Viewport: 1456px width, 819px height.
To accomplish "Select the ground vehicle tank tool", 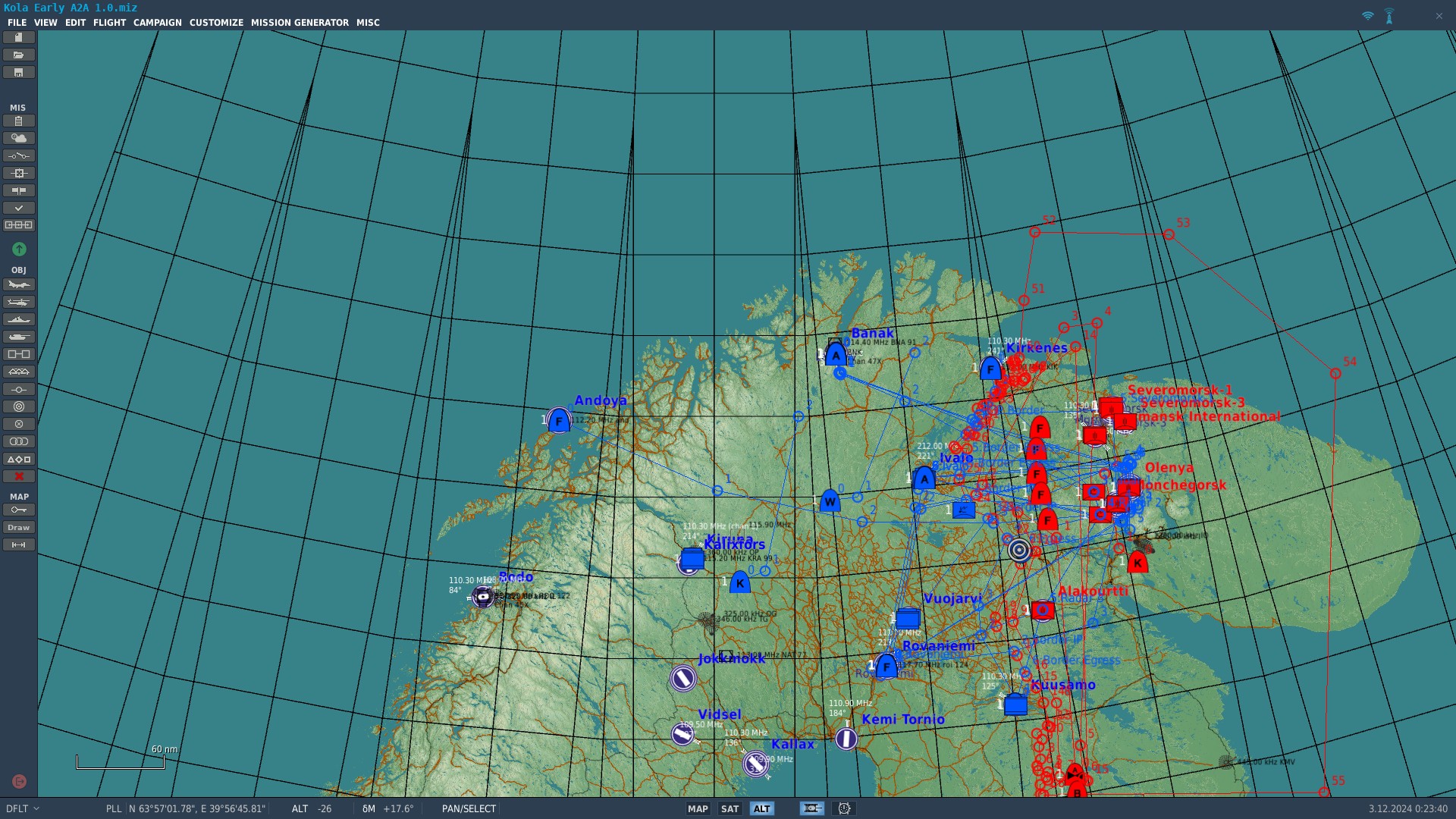I will [x=18, y=337].
